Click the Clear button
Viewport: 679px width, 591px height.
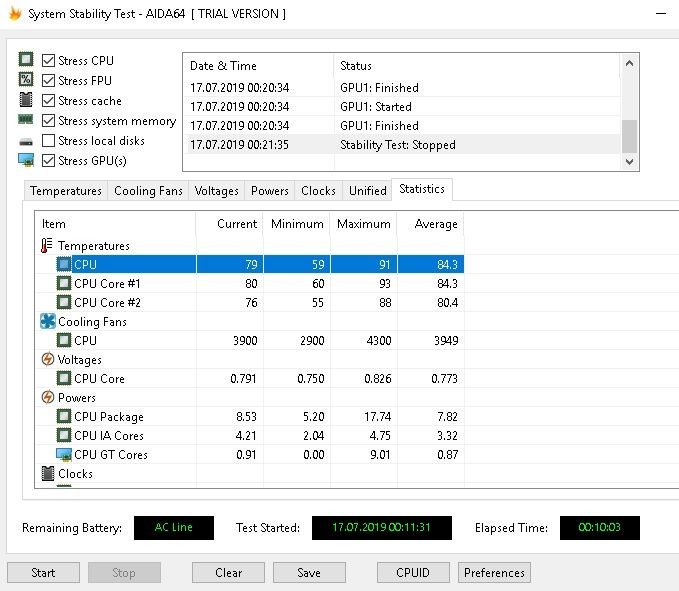(228, 573)
